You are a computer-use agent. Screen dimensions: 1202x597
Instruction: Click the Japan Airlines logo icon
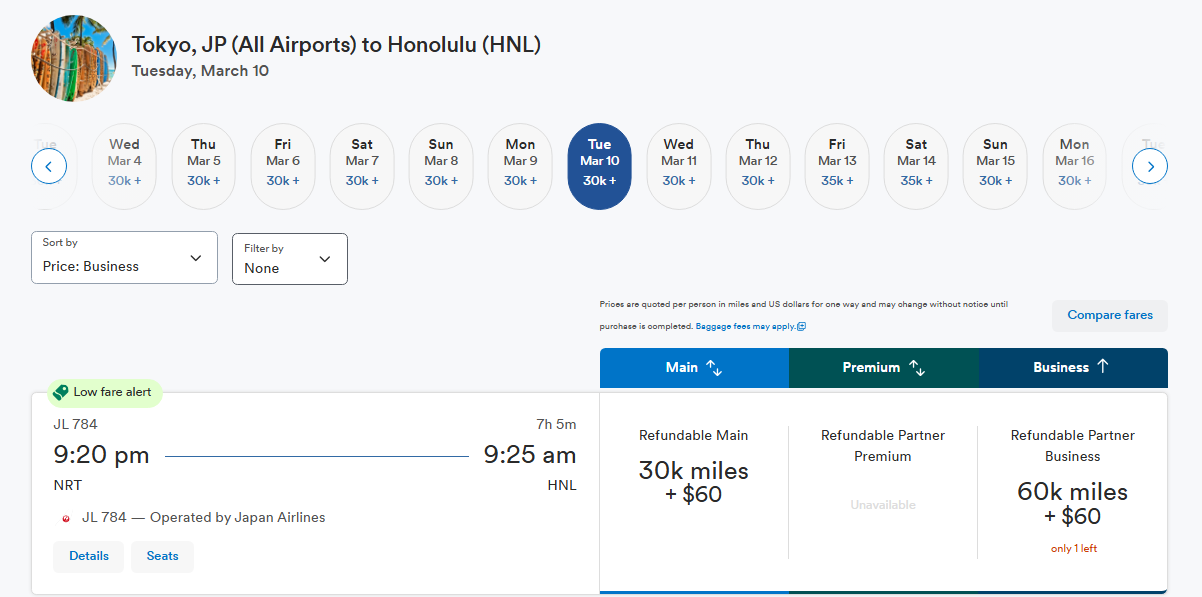(66, 518)
